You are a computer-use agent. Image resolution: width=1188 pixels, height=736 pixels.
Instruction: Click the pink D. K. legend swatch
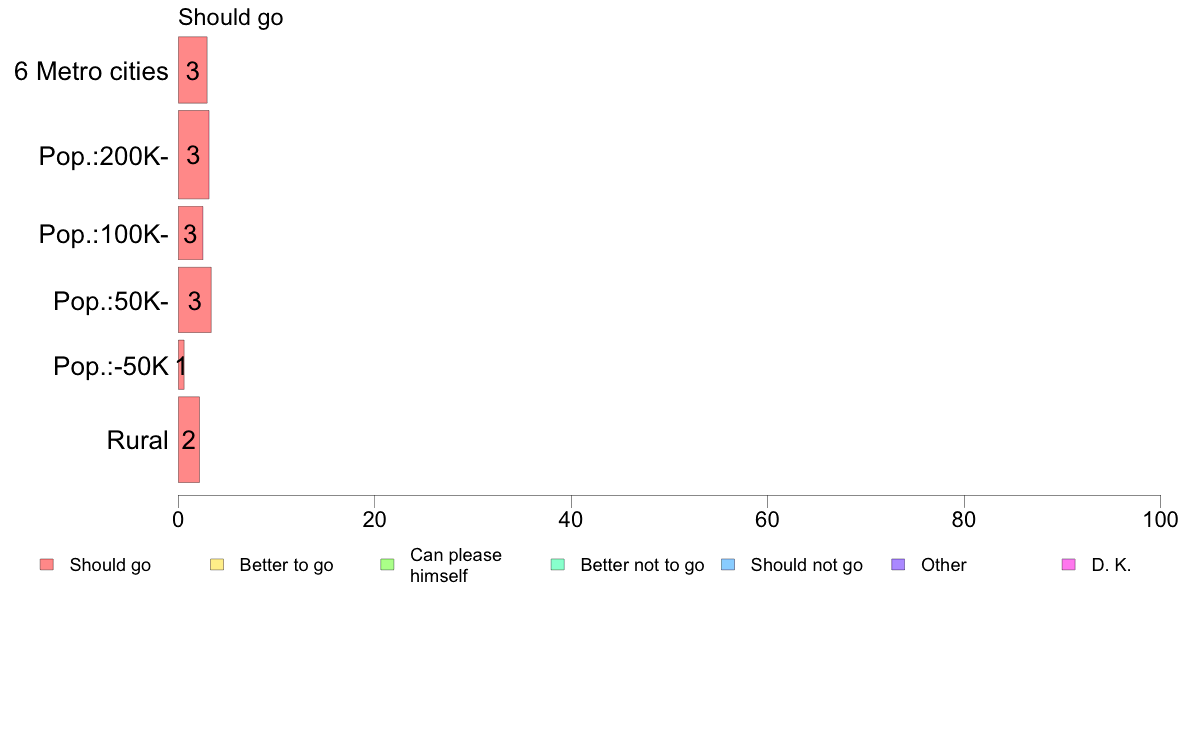pyautogui.click(x=1069, y=565)
